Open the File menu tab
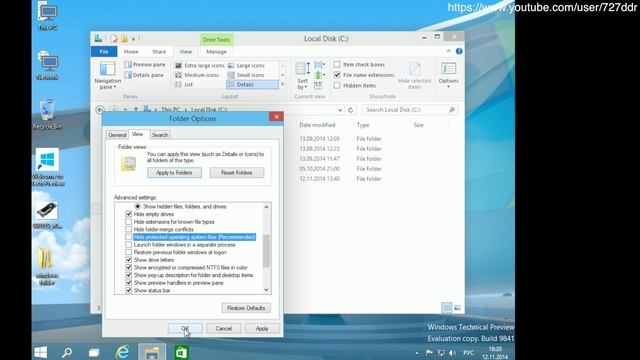Image resolution: width=640 pixels, height=360 pixels. point(104,51)
